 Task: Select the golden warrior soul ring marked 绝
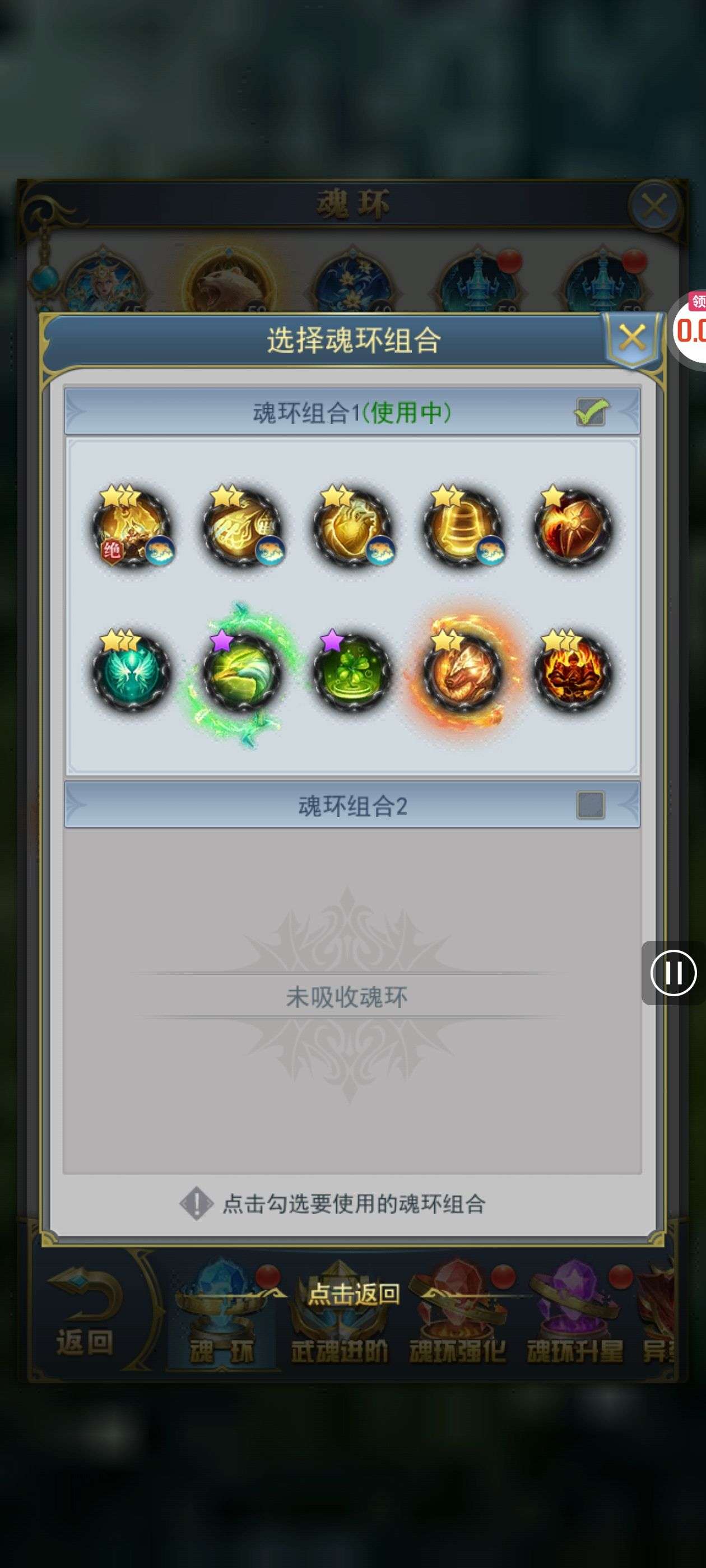132,527
